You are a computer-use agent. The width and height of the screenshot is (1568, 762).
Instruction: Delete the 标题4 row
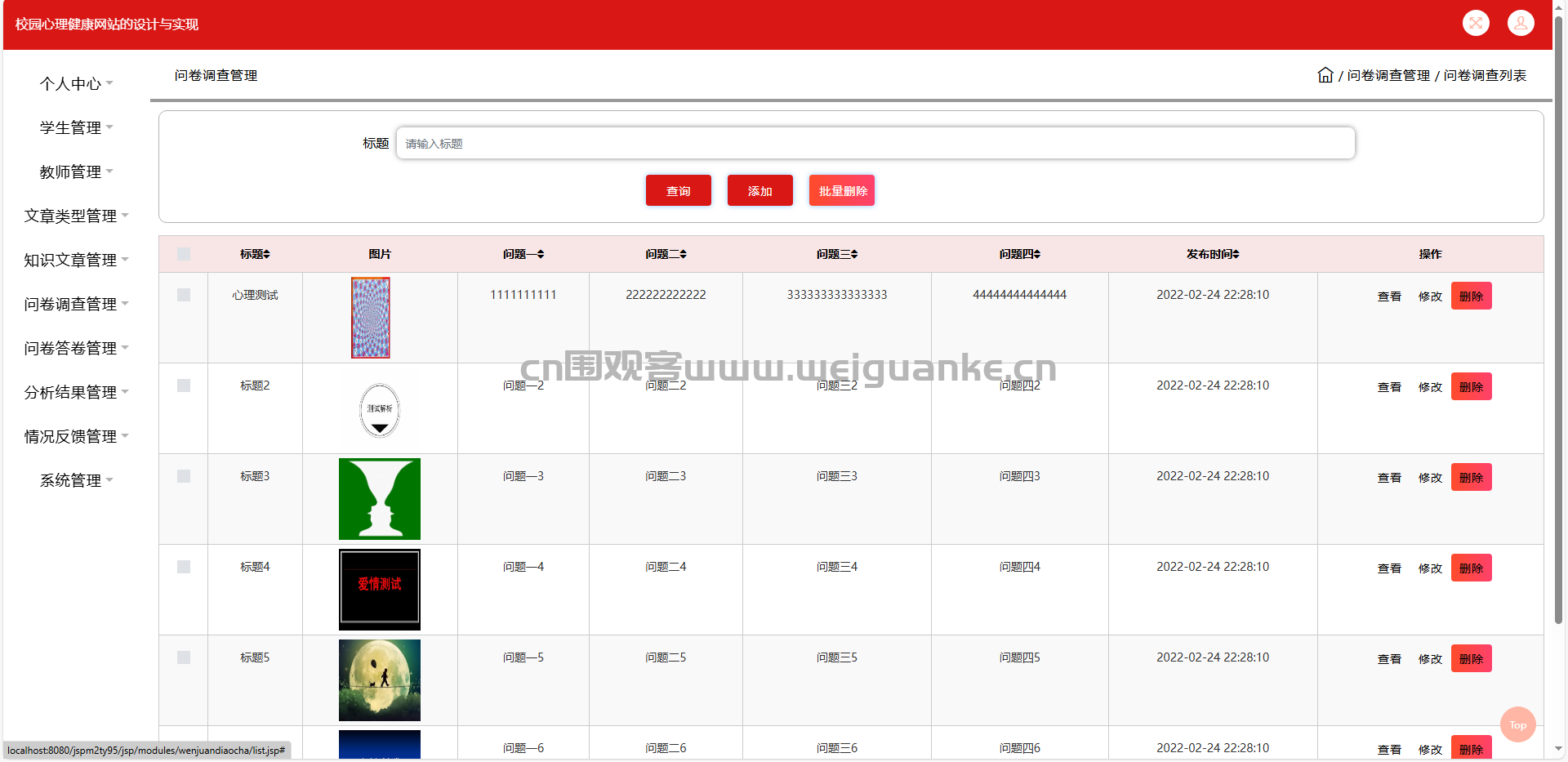(x=1471, y=568)
